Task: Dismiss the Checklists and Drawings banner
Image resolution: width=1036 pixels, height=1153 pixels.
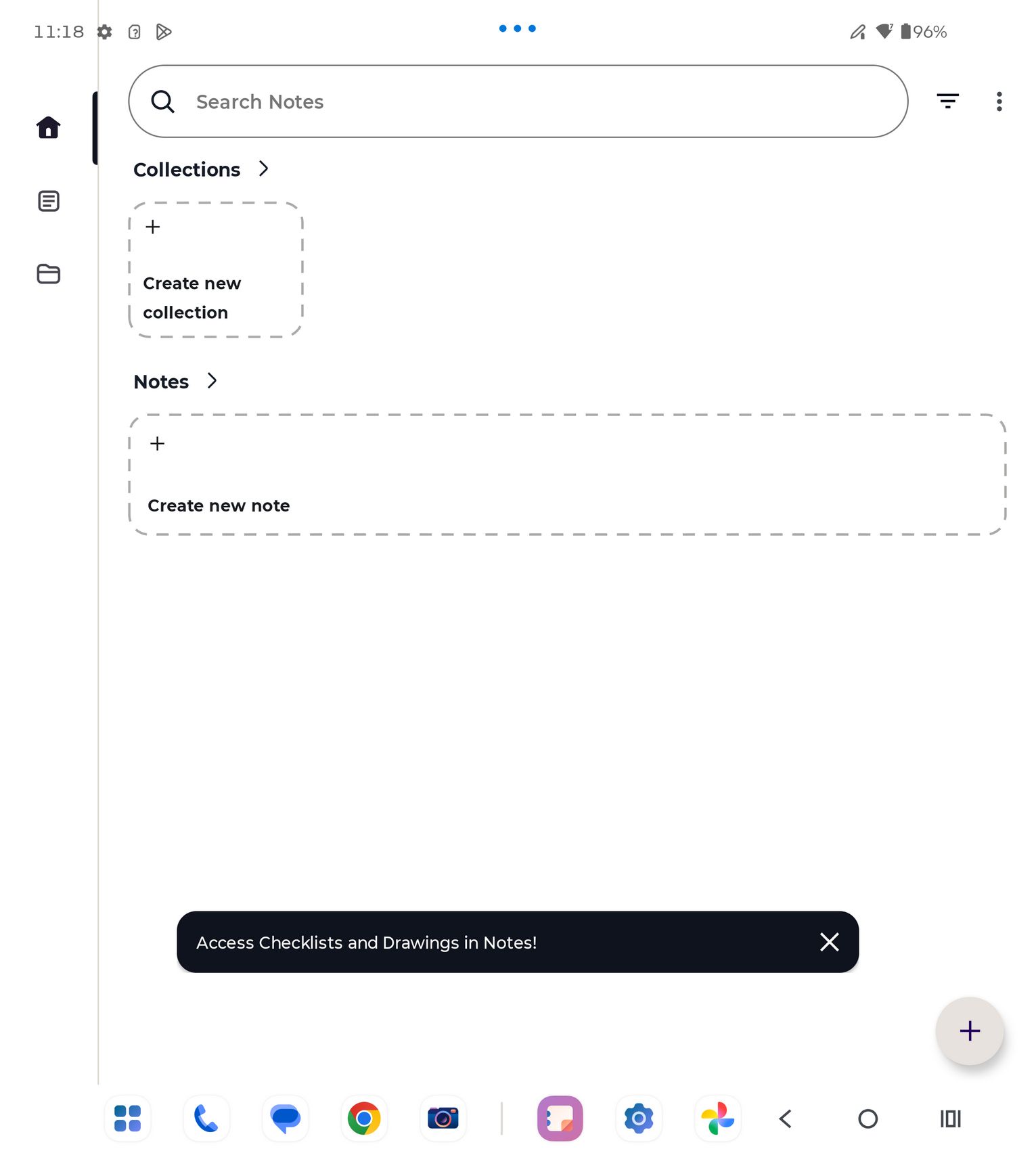Action: coord(829,942)
